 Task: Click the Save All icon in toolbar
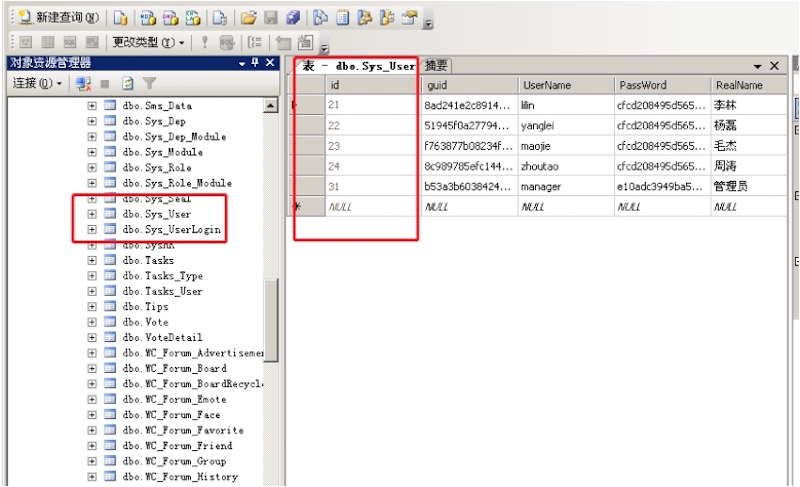click(292, 18)
